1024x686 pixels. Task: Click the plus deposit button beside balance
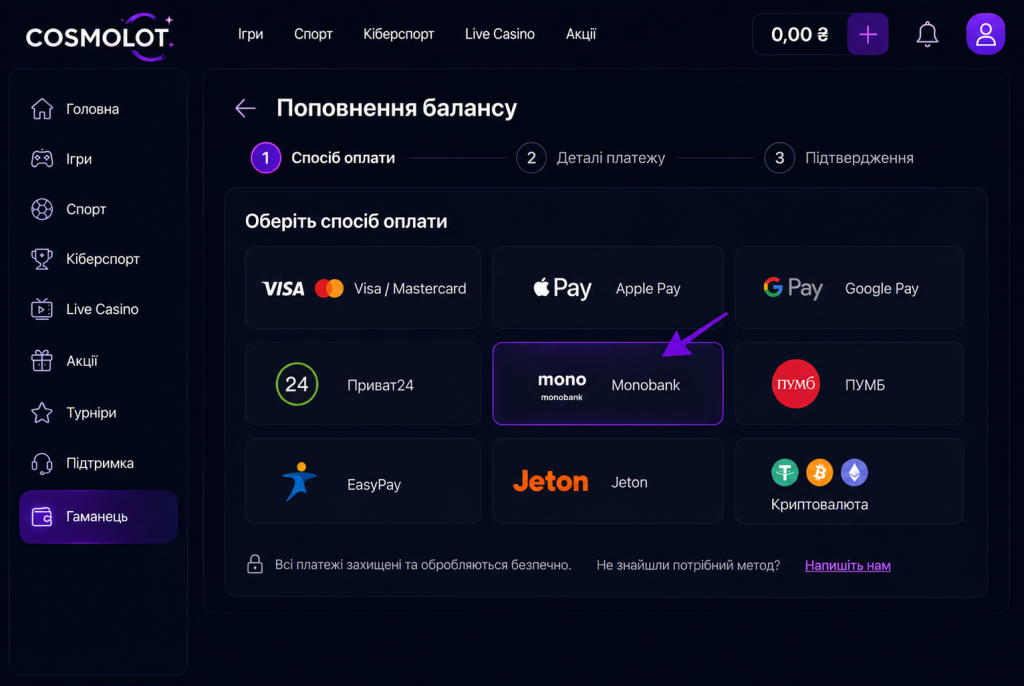tap(867, 34)
